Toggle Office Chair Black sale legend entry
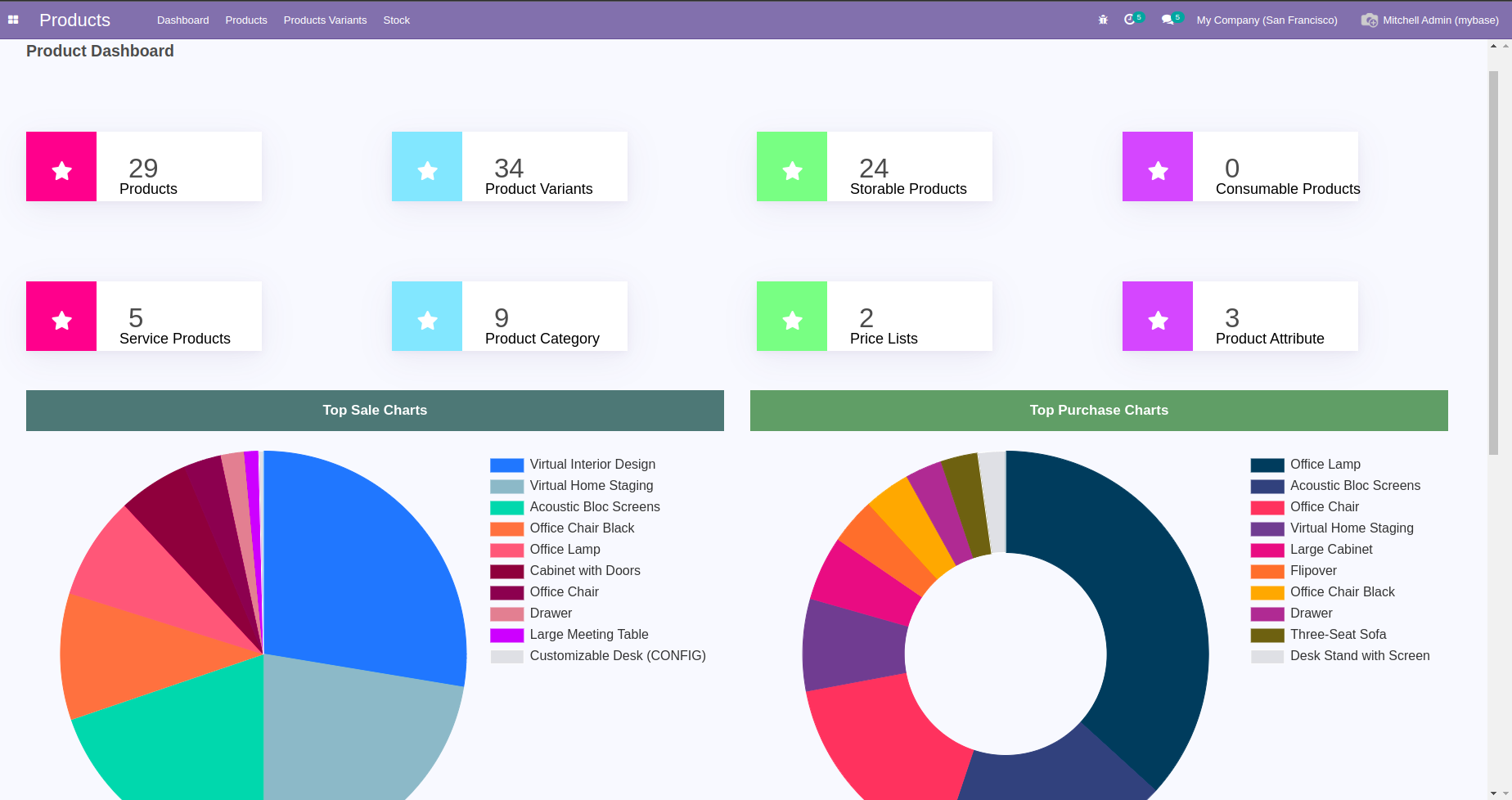 click(x=562, y=528)
